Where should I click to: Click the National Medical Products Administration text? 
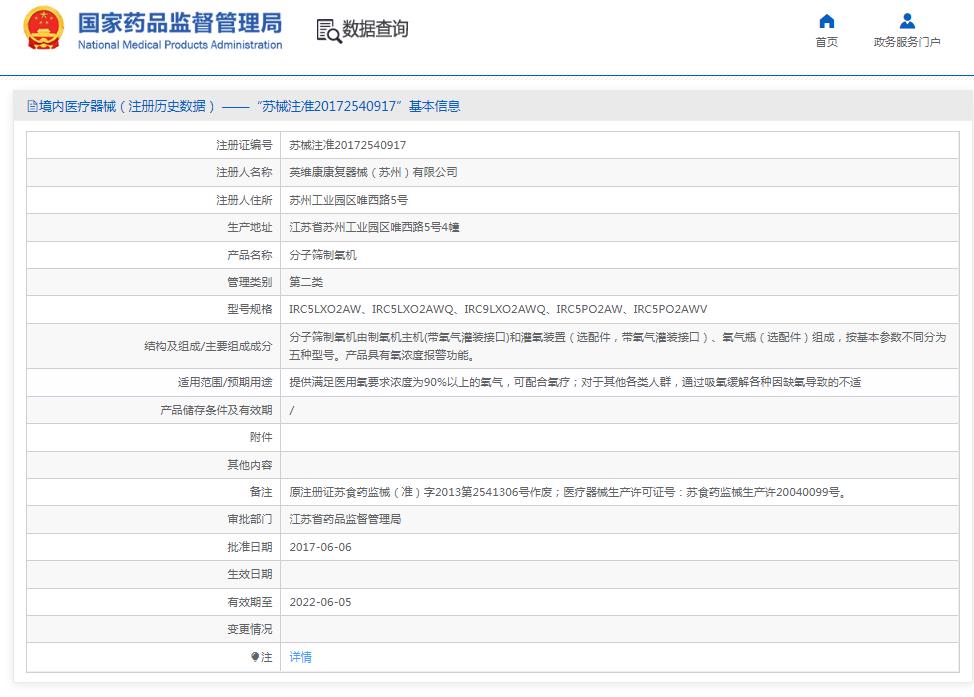point(179,45)
